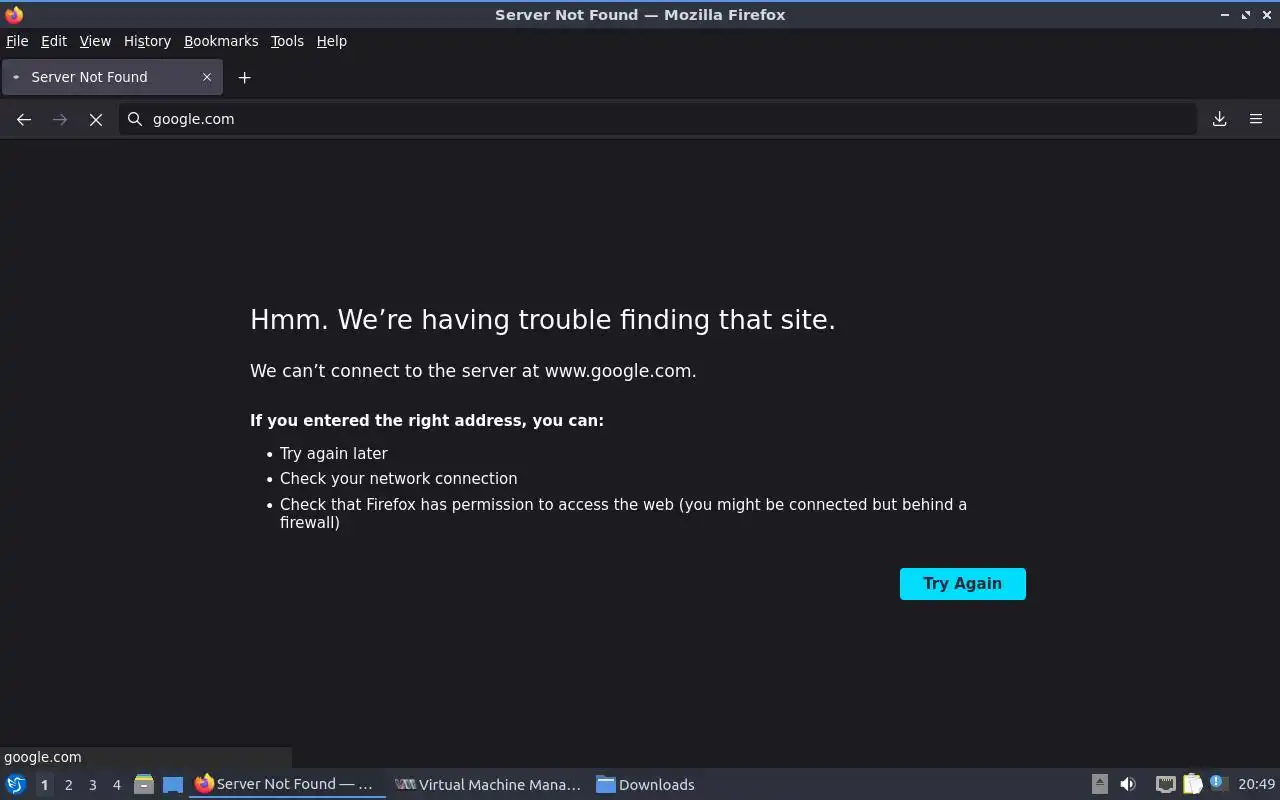Stop loading the page
Screen dimensions: 1280x800
coord(96,119)
